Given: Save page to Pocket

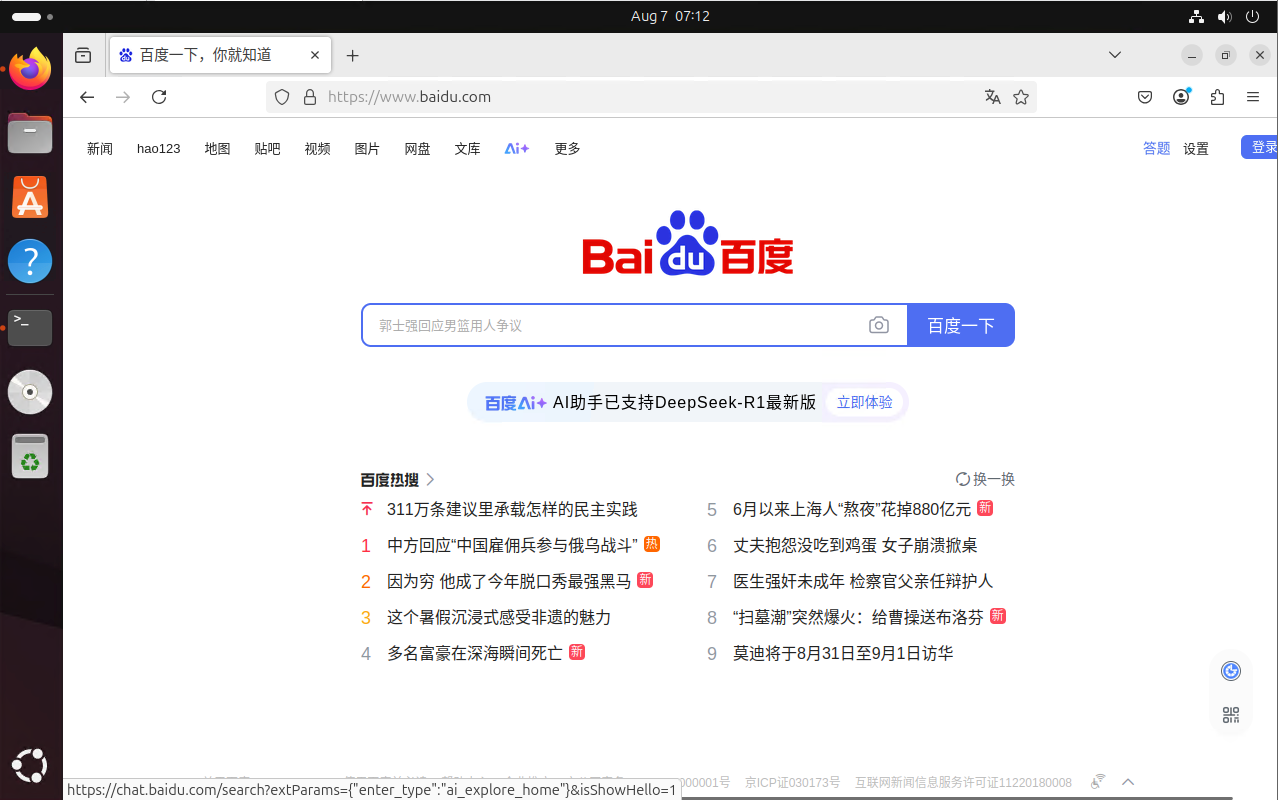Looking at the screenshot, I should (1146, 97).
